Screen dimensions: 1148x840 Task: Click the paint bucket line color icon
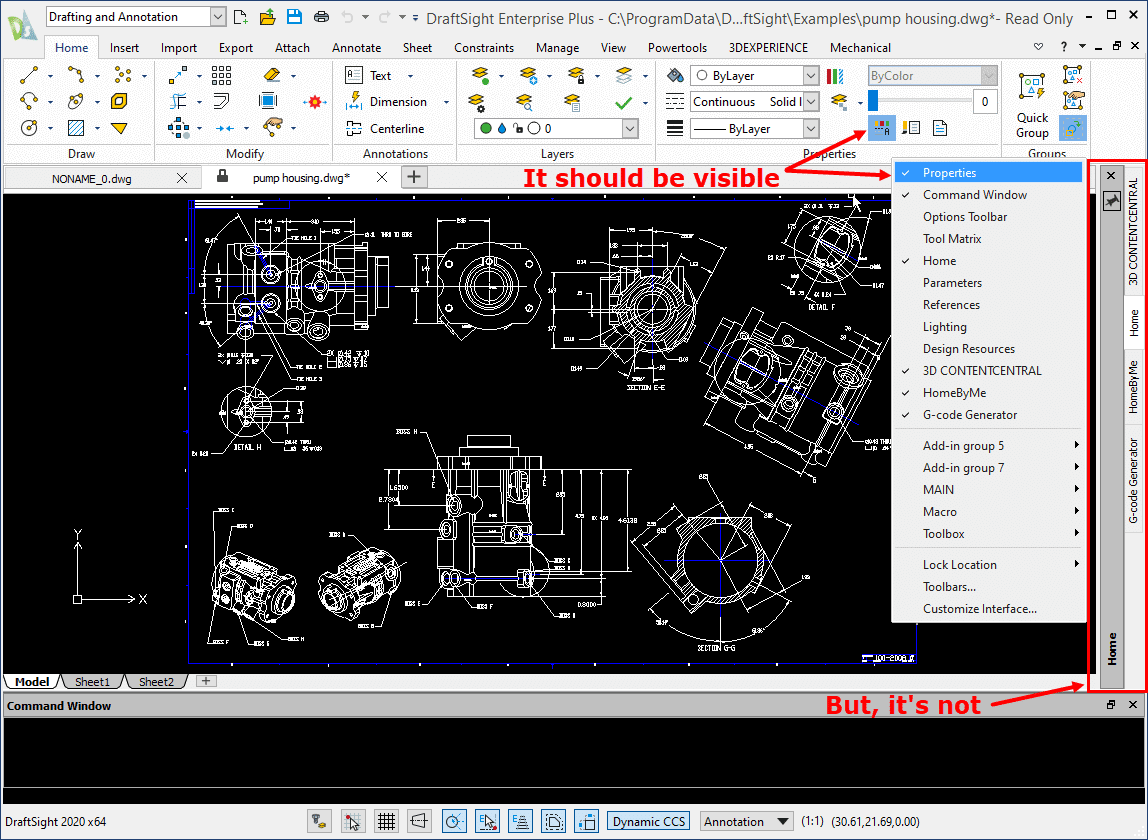(675, 75)
